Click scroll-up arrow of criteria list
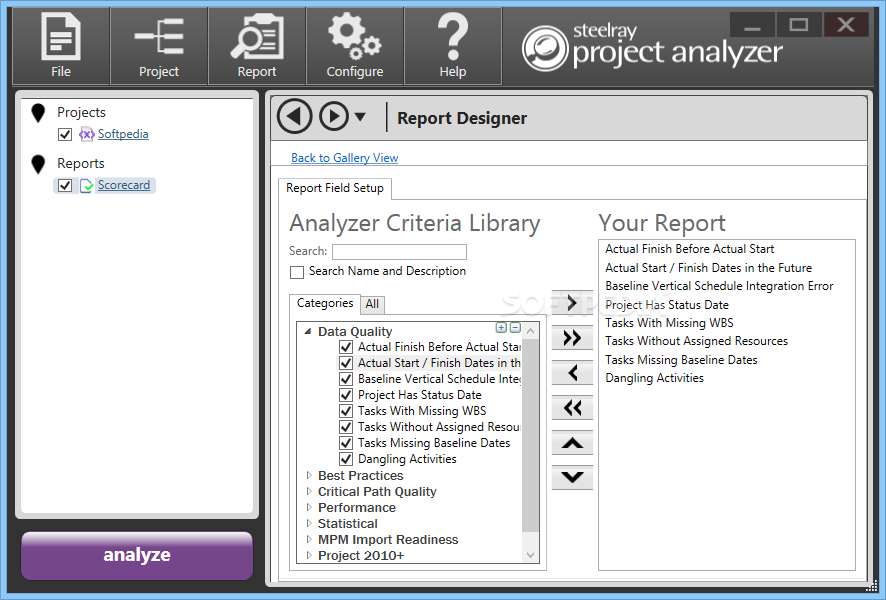The image size is (886, 600). coord(530,331)
